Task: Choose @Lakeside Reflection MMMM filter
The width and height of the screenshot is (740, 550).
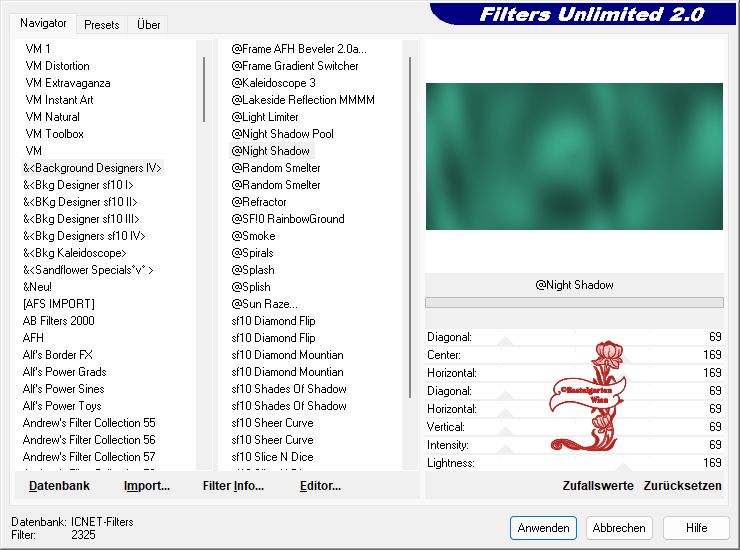Action: (x=303, y=100)
